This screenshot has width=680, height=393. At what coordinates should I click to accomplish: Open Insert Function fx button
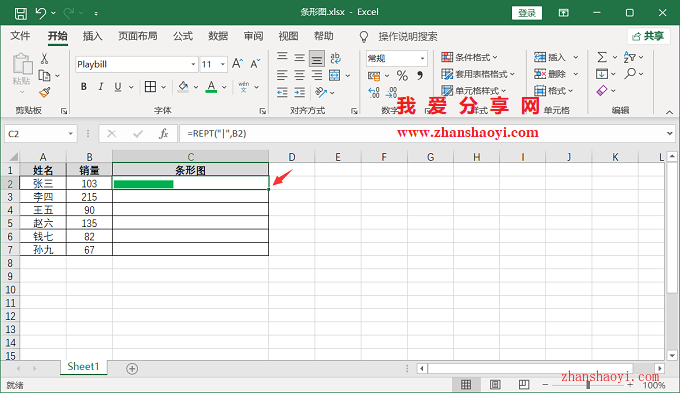(x=163, y=134)
